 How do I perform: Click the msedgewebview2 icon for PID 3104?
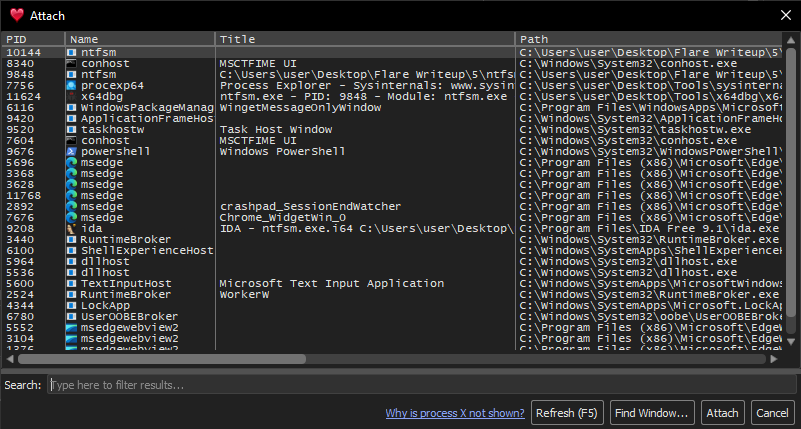[72, 339]
